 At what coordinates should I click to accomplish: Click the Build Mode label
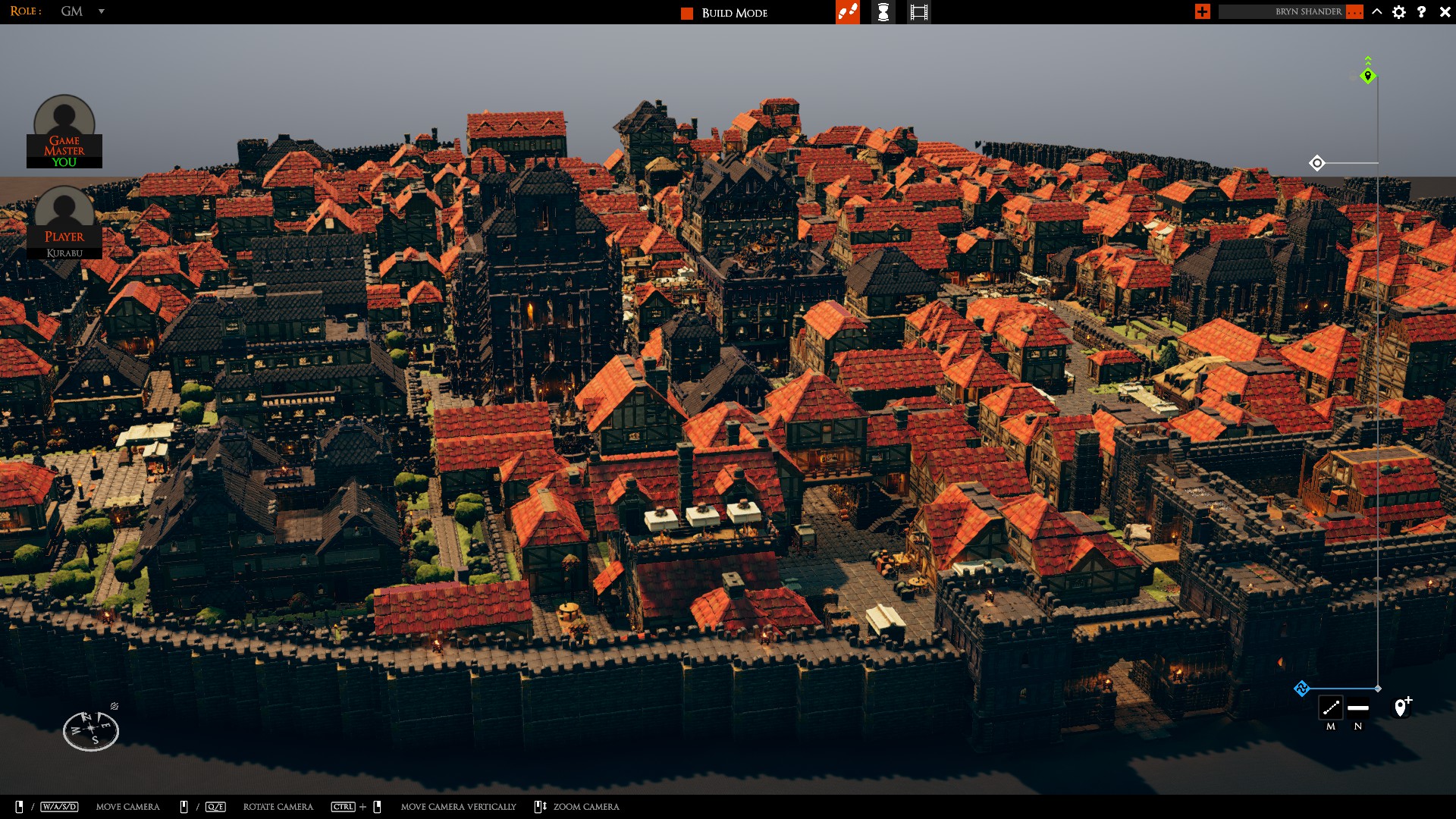pyautogui.click(x=735, y=13)
